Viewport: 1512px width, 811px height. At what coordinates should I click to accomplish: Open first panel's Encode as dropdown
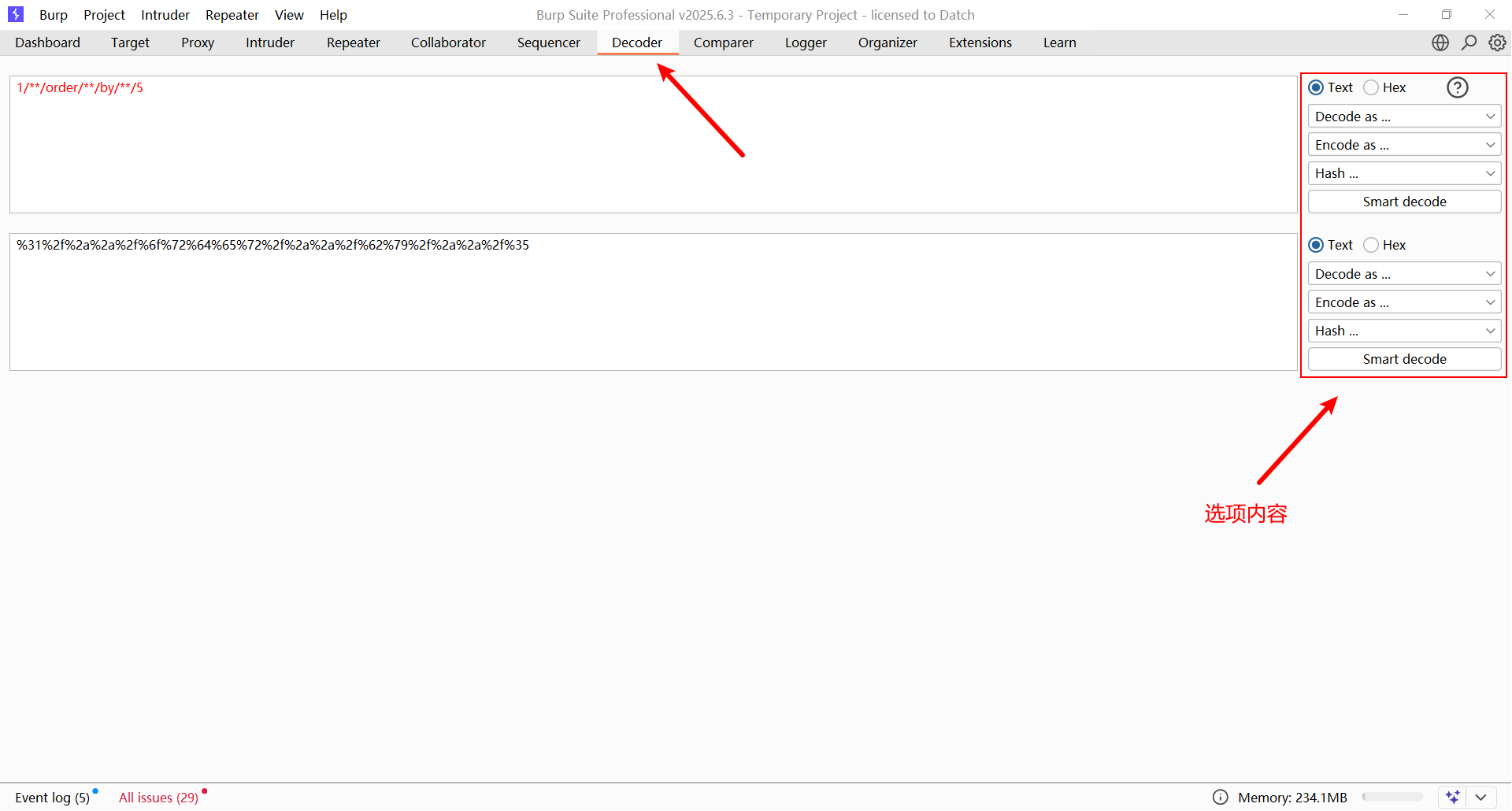pyautogui.click(x=1404, y=145)
